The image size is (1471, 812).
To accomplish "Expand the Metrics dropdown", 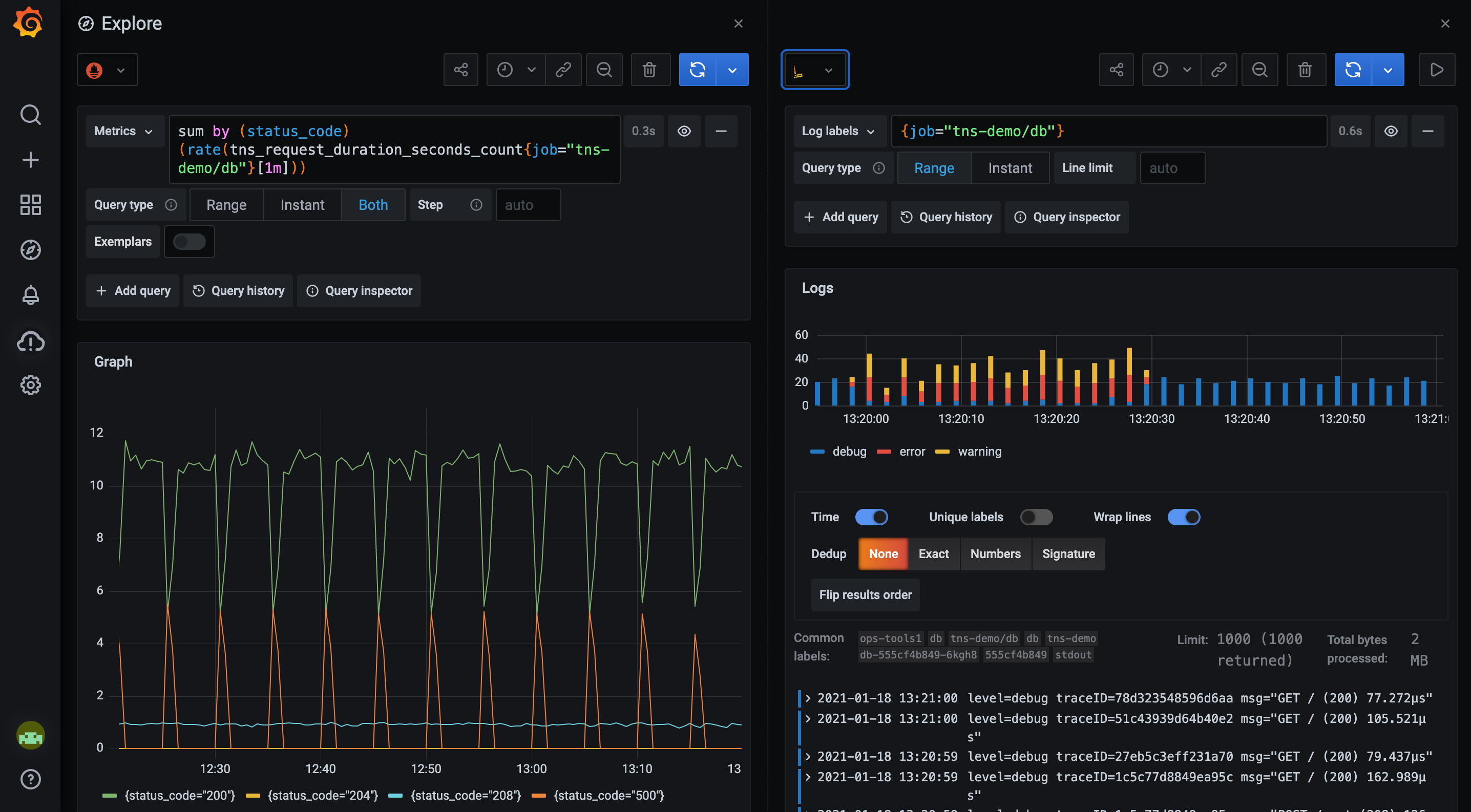I will click(124, 131).
